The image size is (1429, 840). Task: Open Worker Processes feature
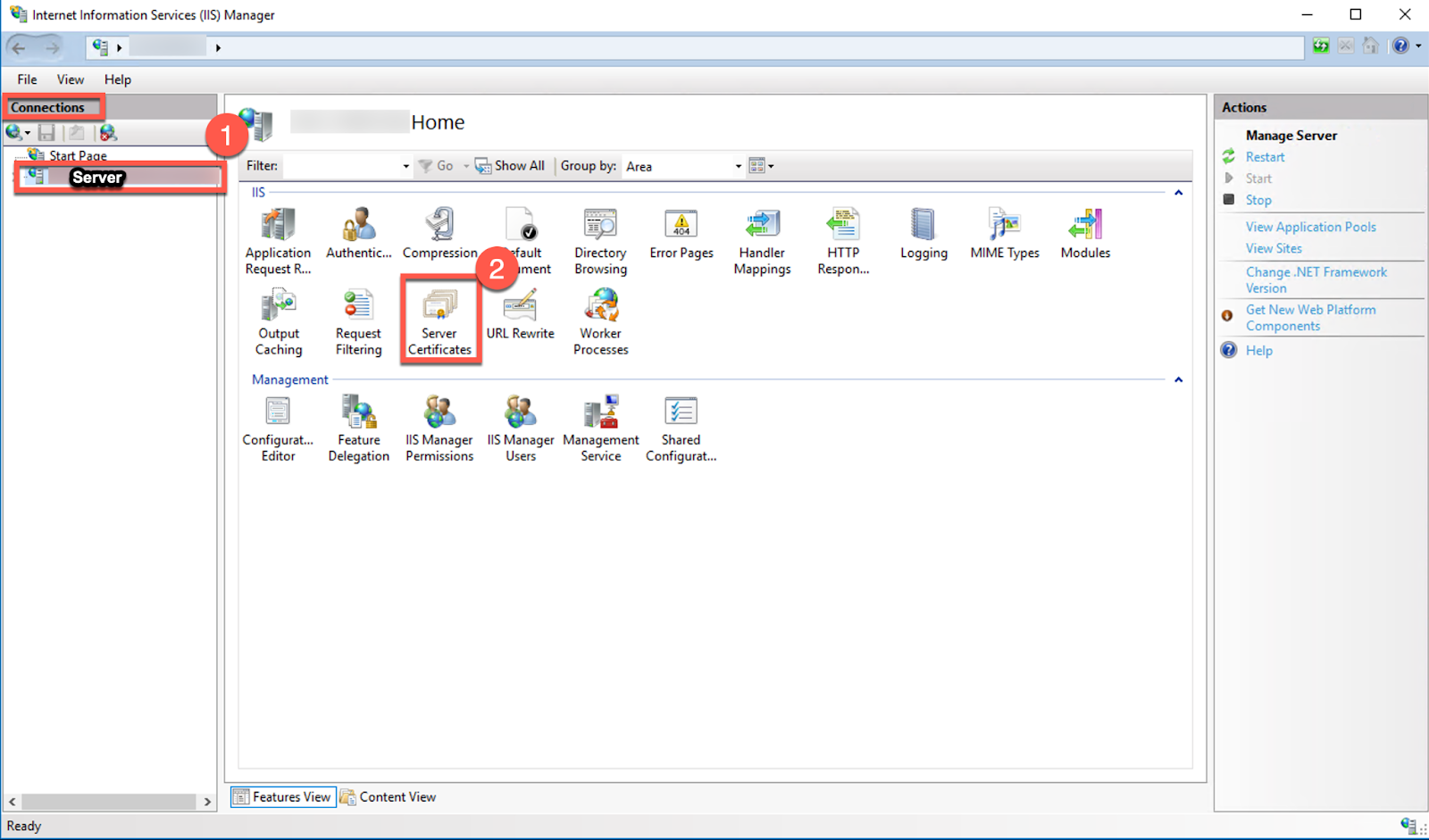(x=600, y=322)
